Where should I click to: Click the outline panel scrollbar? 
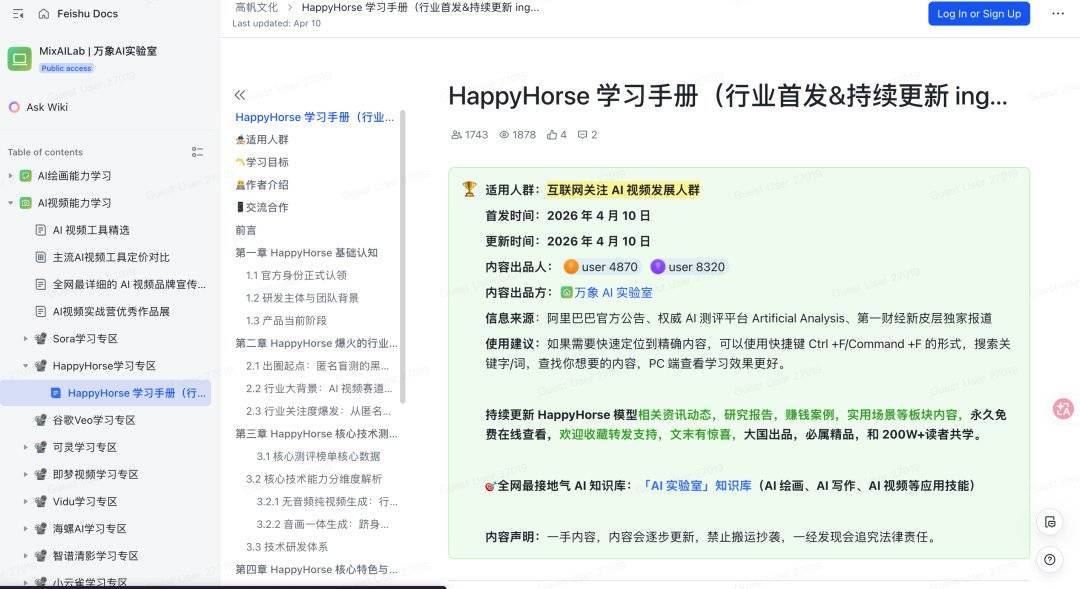403,256
